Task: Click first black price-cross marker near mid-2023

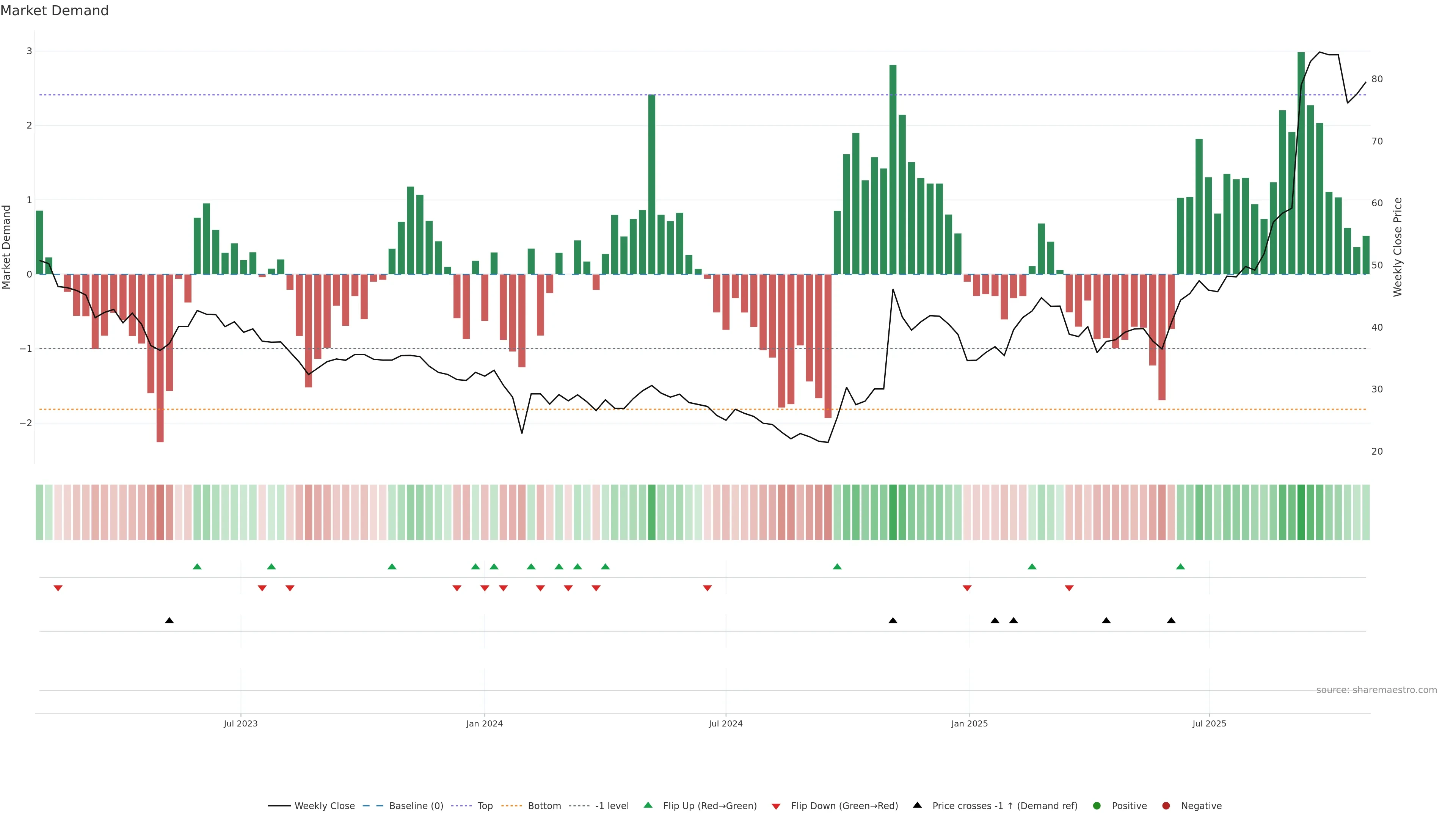Action: [x=169, y=621]
